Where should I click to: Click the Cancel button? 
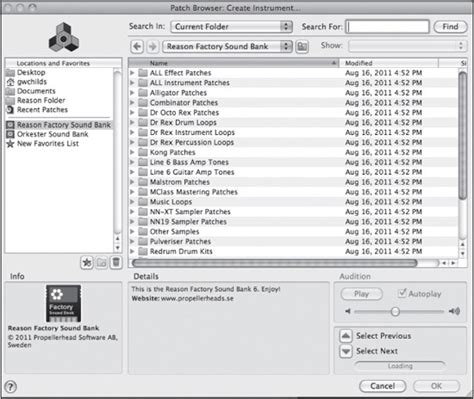(x=382, y=386)
